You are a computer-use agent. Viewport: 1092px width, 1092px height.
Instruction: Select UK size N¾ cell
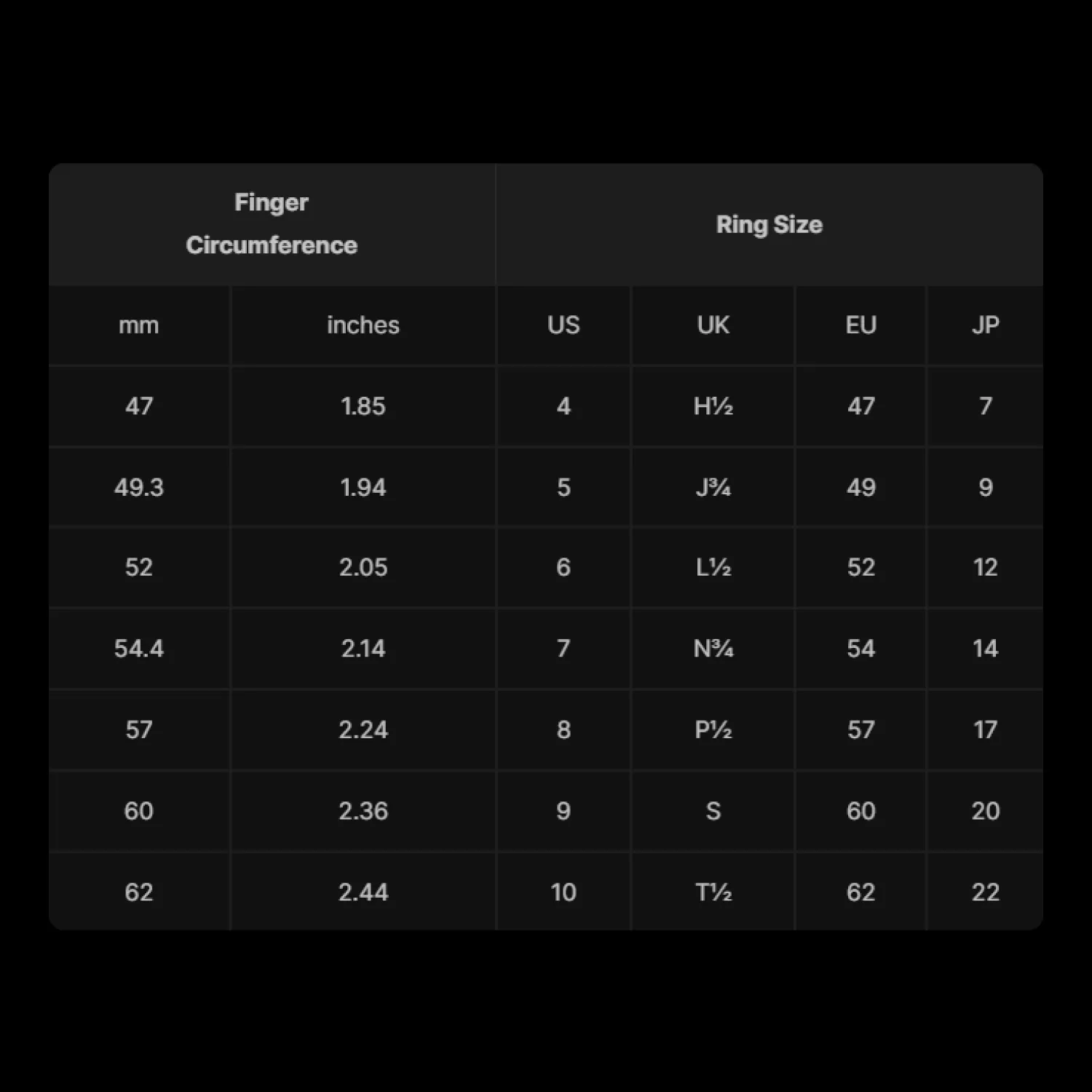[x=713, y=648]
